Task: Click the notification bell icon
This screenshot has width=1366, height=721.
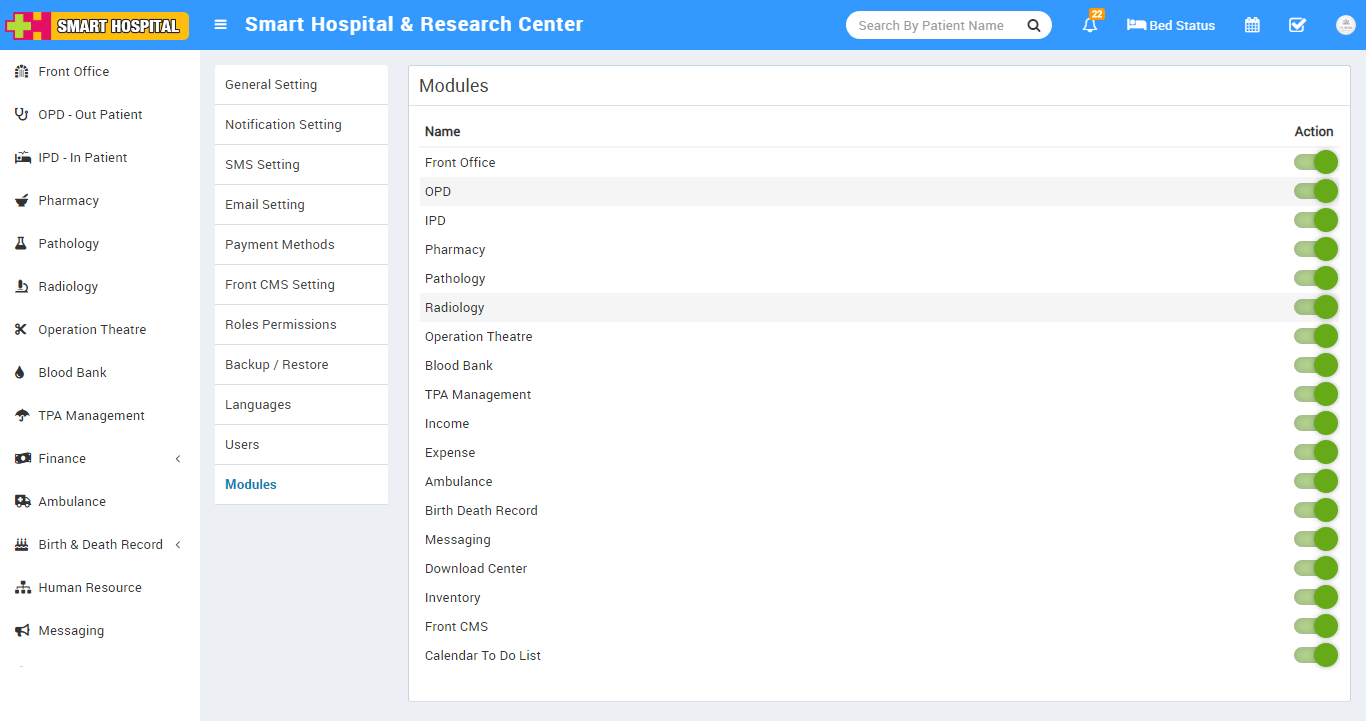Action: tap(1089, 25)
